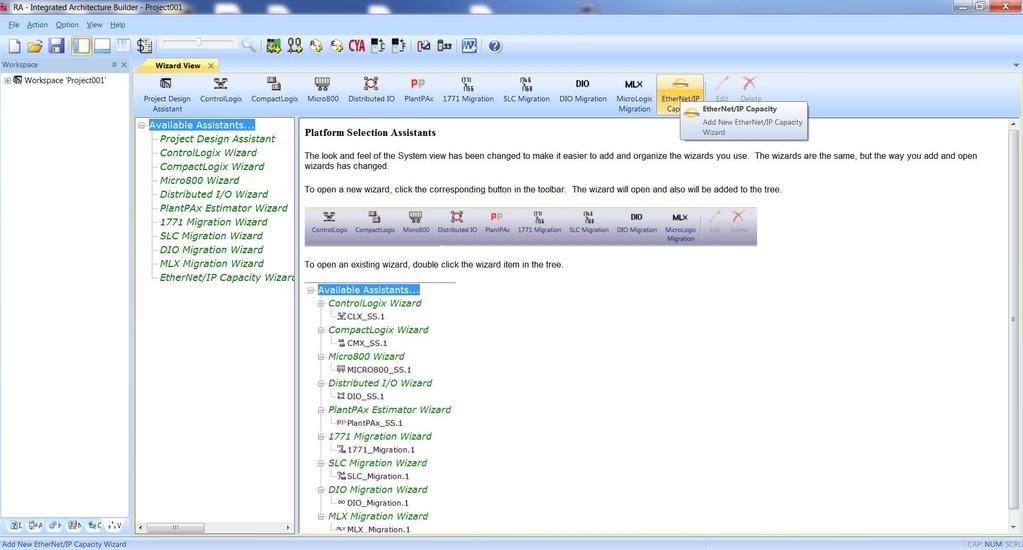Click the green add-hardware toolbar icon
1023x550 pixels.
coord(273,46)
